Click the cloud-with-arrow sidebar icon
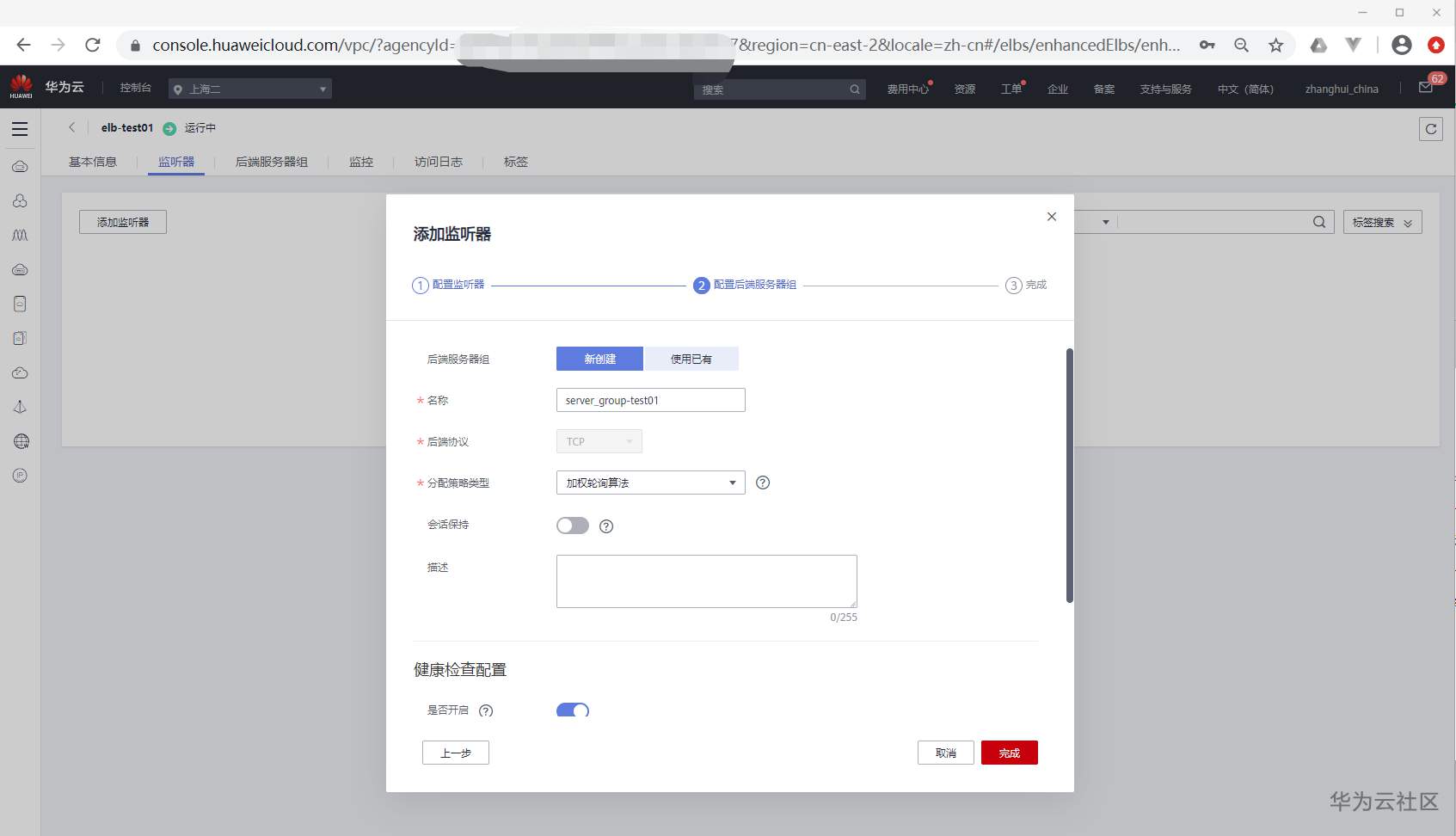1456x836 pixels. point(20,372)
